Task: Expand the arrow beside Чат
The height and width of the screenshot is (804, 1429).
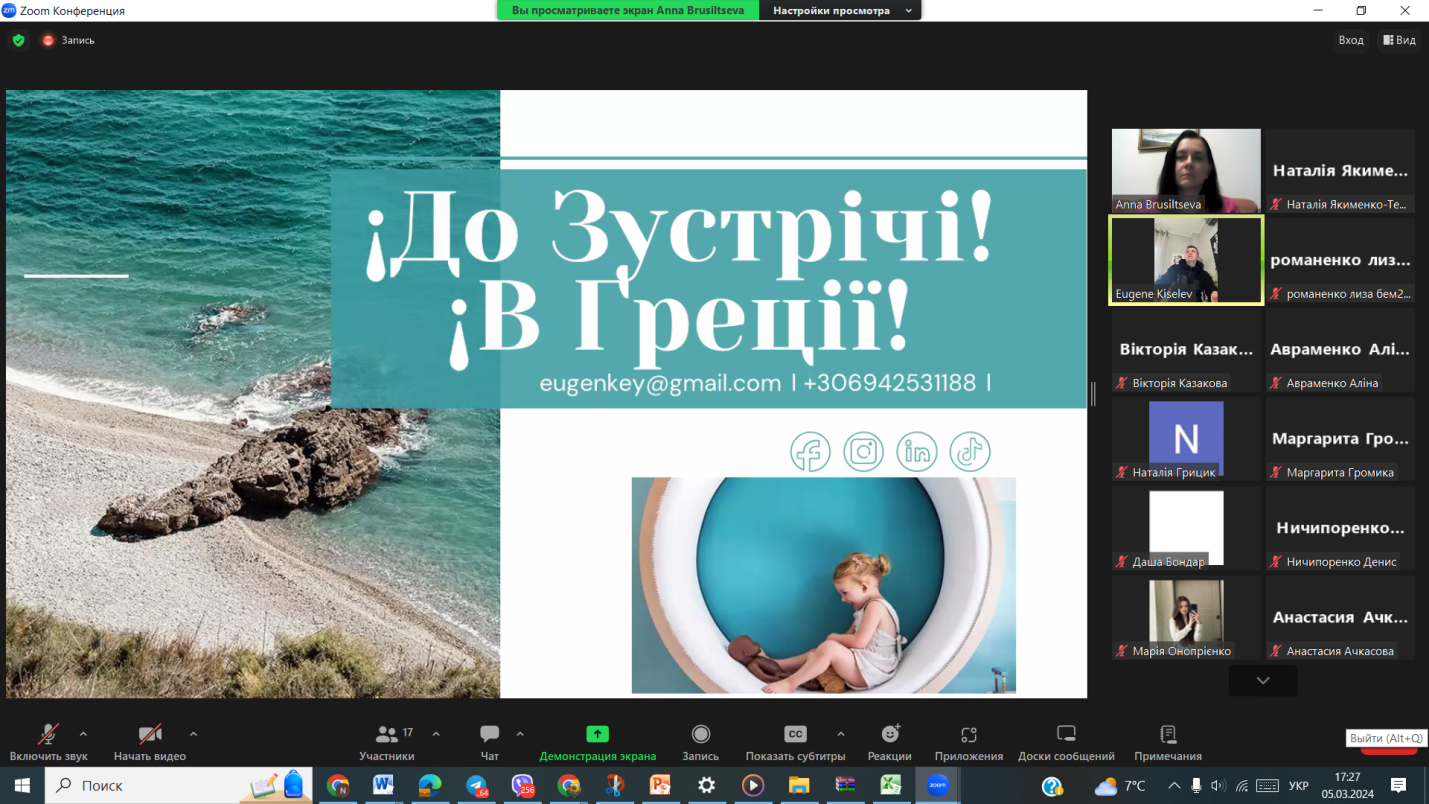Action: coord(520,734)
